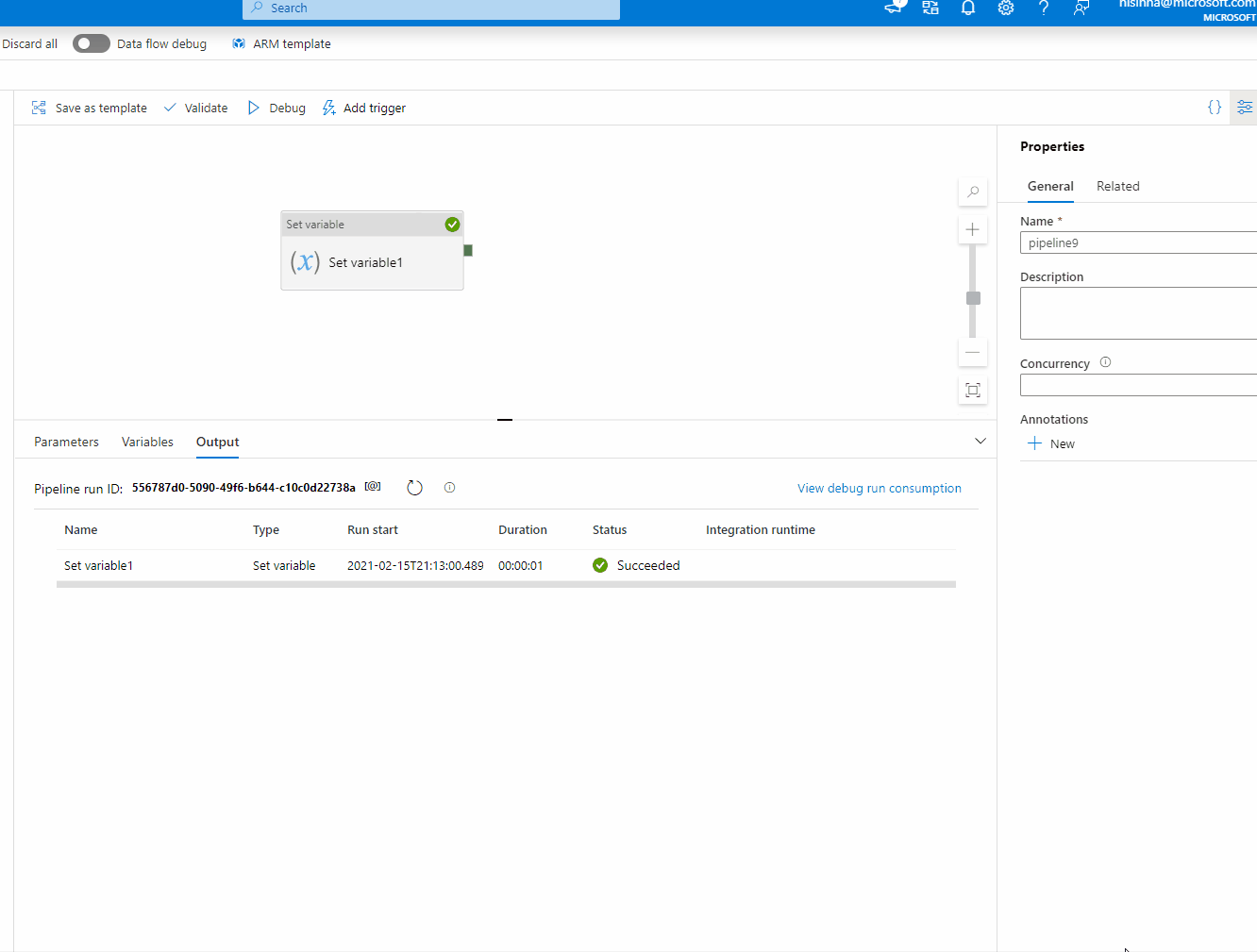Switch to the Variables tab
1257x952 pixels.
(147, 443)
